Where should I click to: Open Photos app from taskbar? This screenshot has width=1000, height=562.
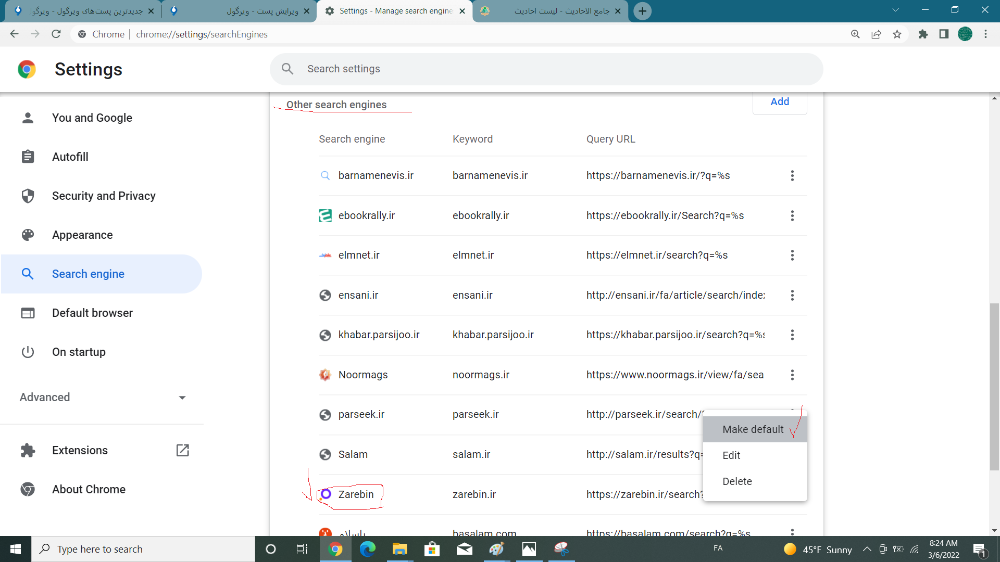[529, 549]
